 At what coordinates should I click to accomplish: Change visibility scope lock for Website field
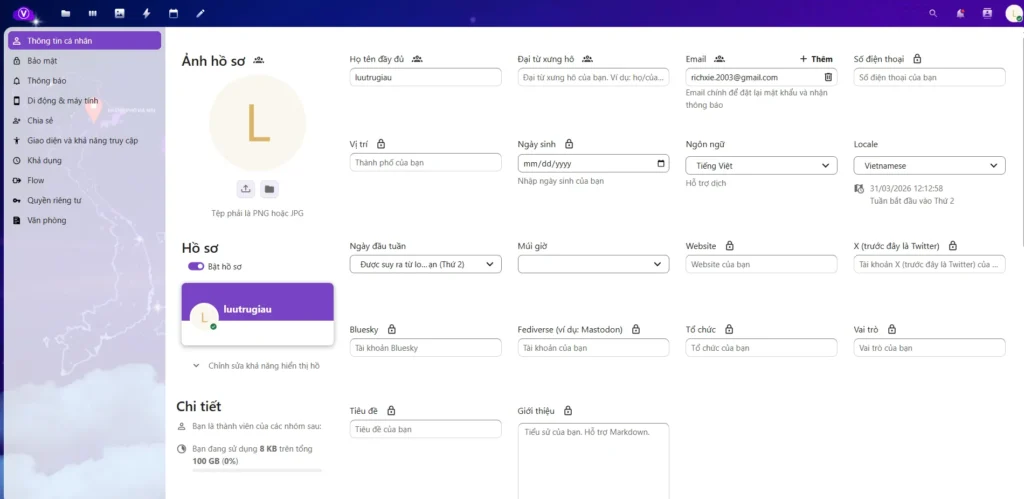coord(729,246)
